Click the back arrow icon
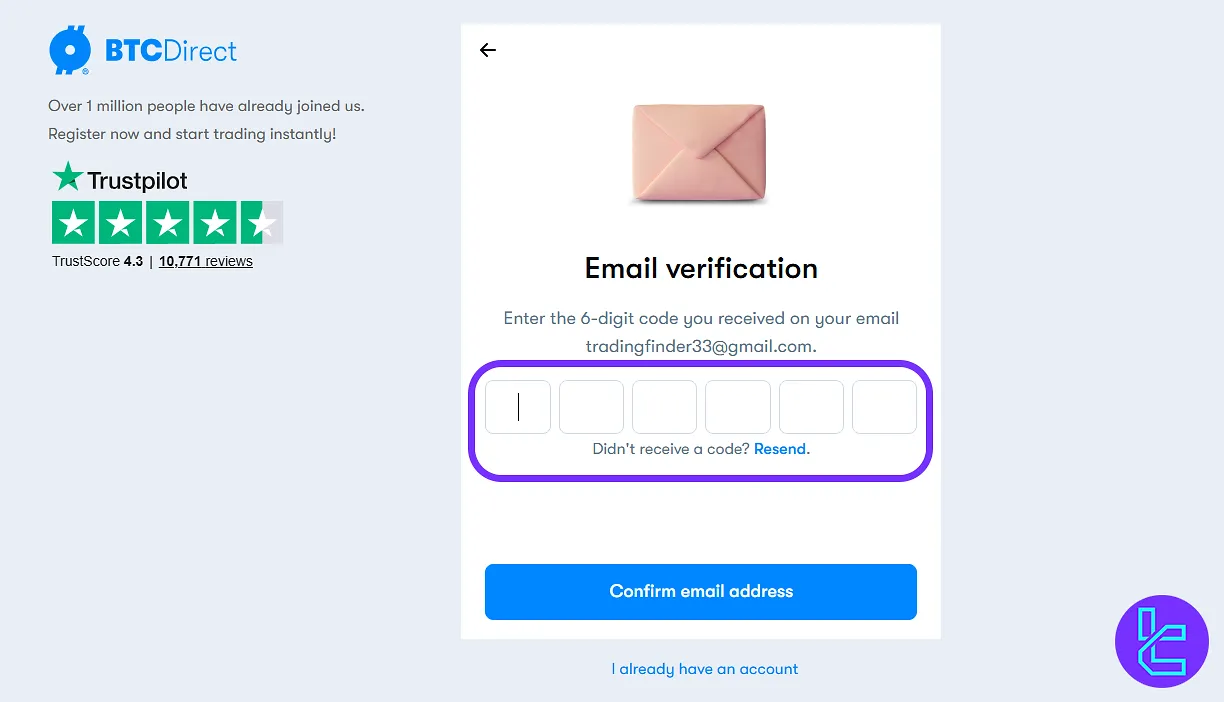This screenshot has height=702, width=1224. pos(488,50)
